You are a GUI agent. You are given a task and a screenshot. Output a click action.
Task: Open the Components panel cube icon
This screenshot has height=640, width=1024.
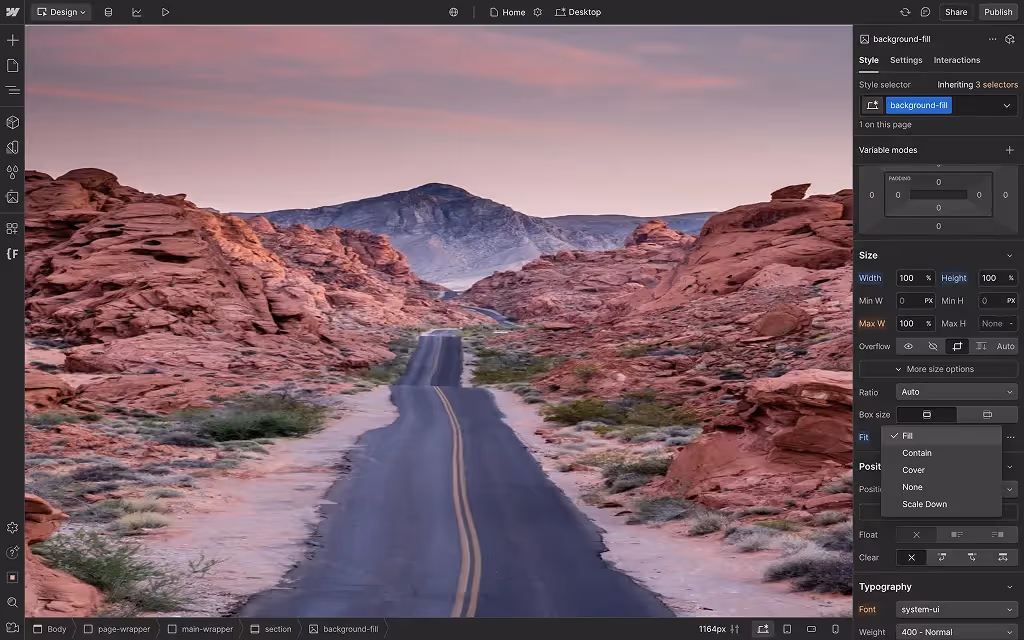12,121
